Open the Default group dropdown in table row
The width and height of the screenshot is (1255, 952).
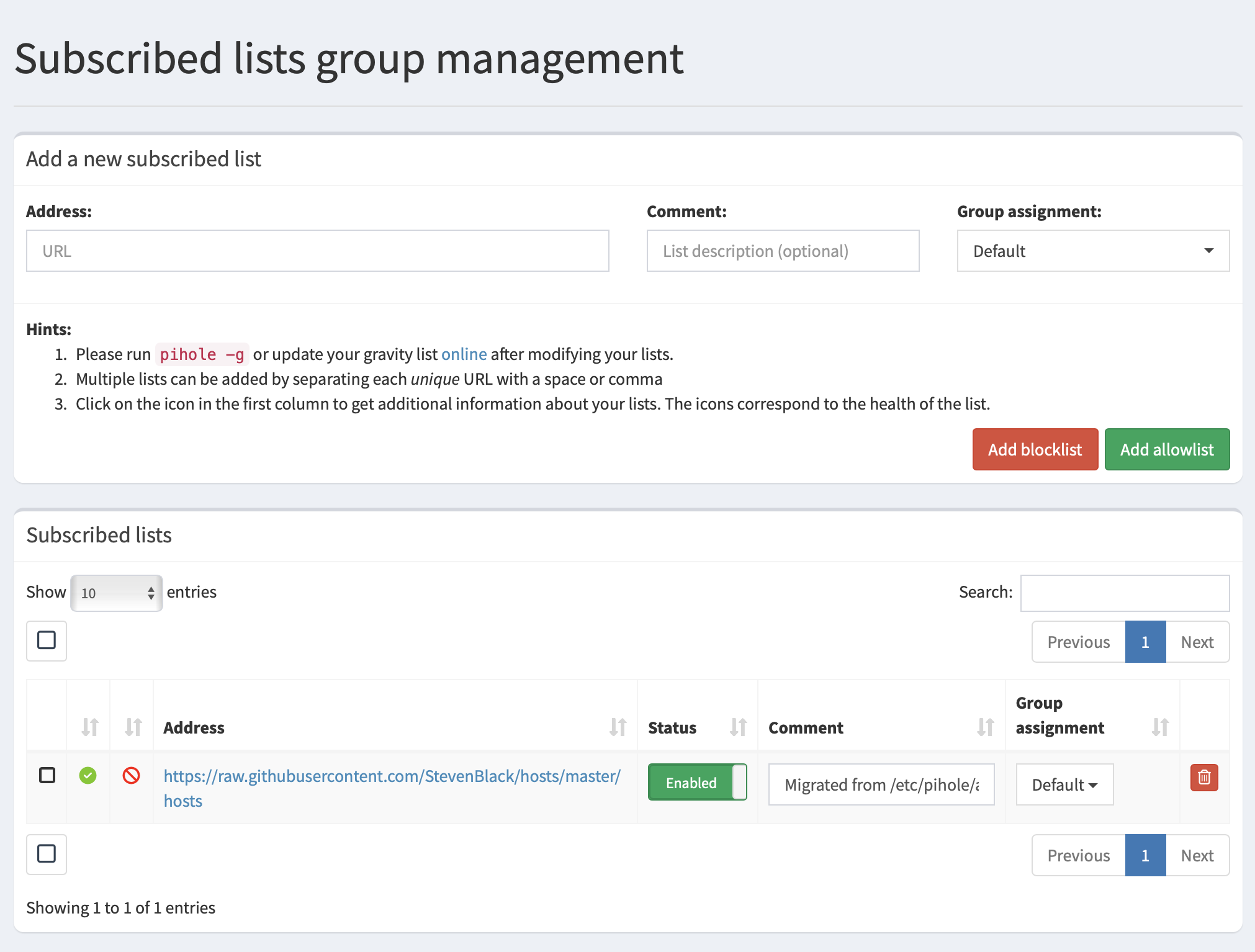(x=1064, y=784)
